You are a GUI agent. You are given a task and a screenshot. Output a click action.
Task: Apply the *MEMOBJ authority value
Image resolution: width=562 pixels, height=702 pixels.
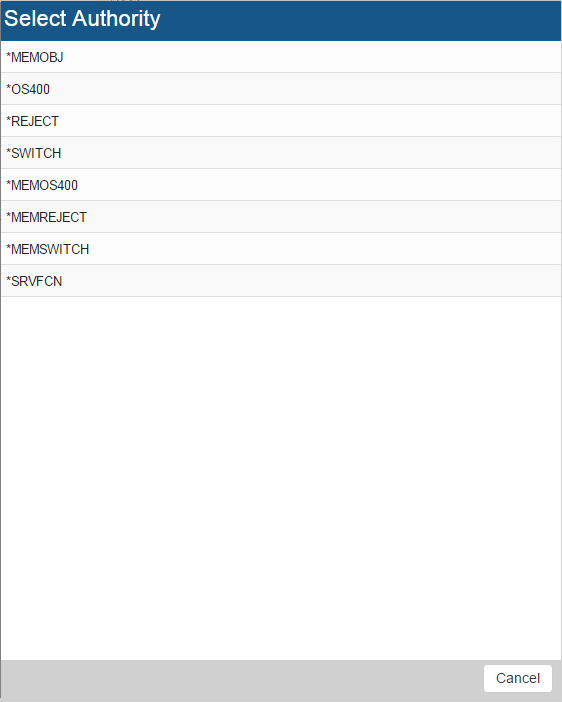coord(281,57)
